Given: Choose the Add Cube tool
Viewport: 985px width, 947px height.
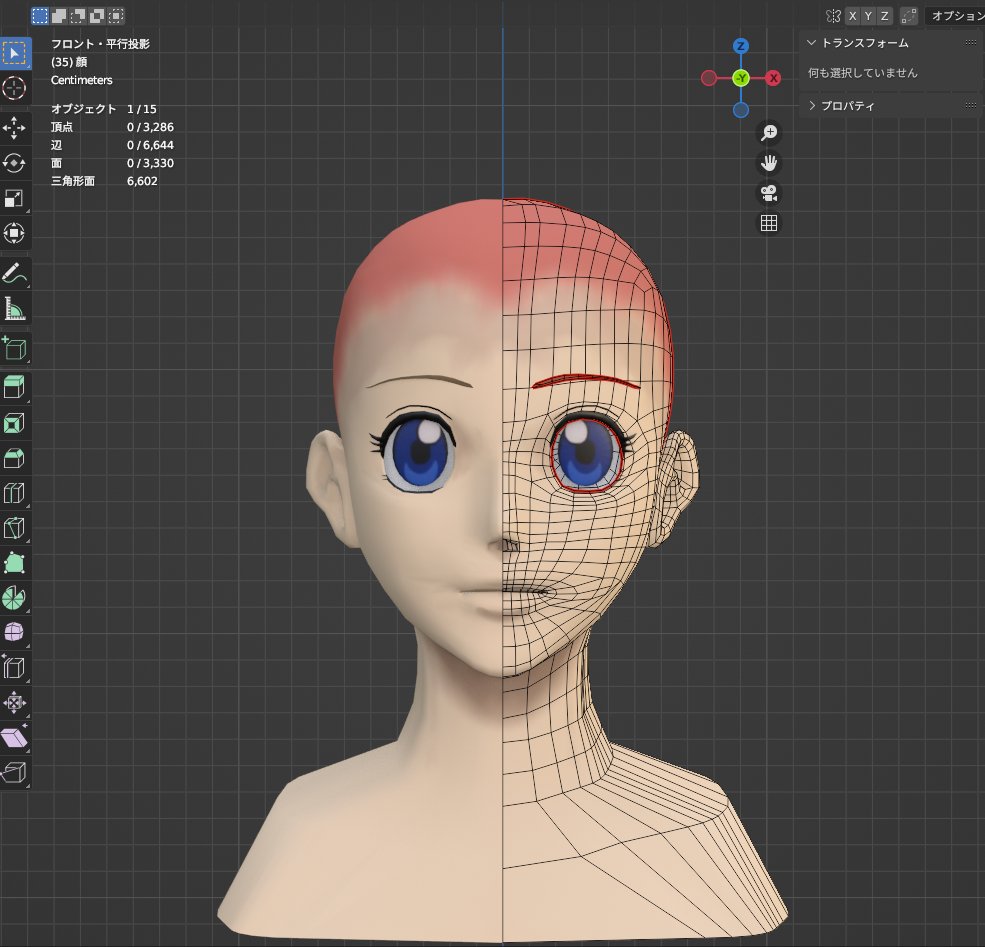Looking at the screenshot, I should [x=14, y=349].
